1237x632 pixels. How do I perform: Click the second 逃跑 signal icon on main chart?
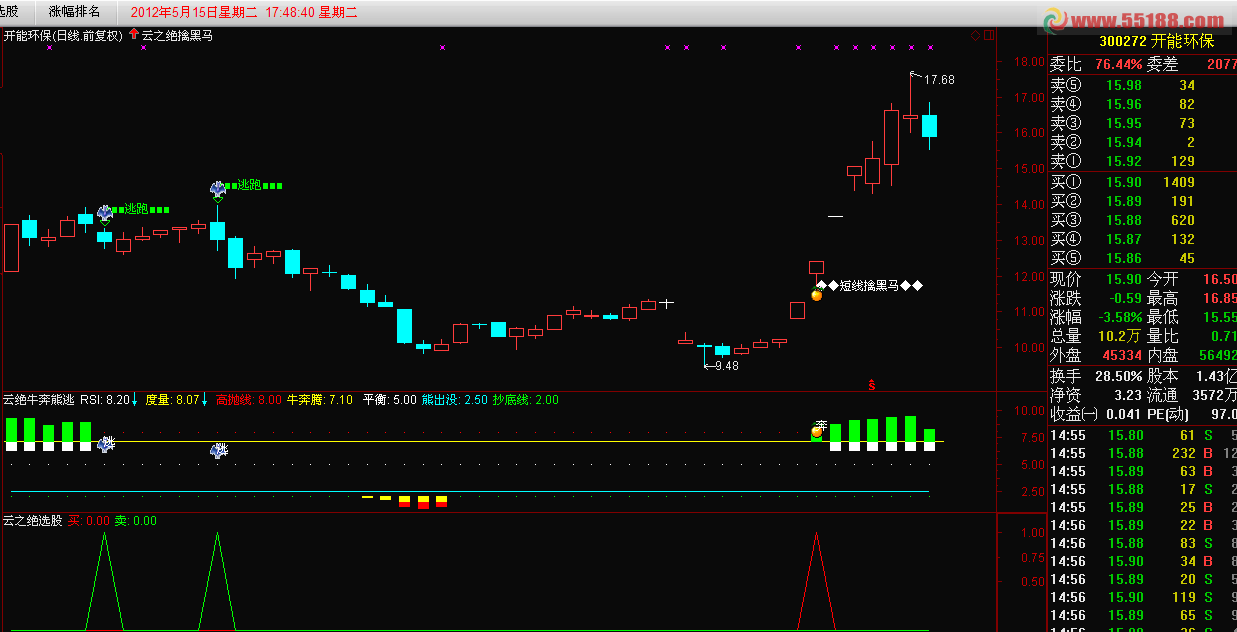tap(218, 189)
